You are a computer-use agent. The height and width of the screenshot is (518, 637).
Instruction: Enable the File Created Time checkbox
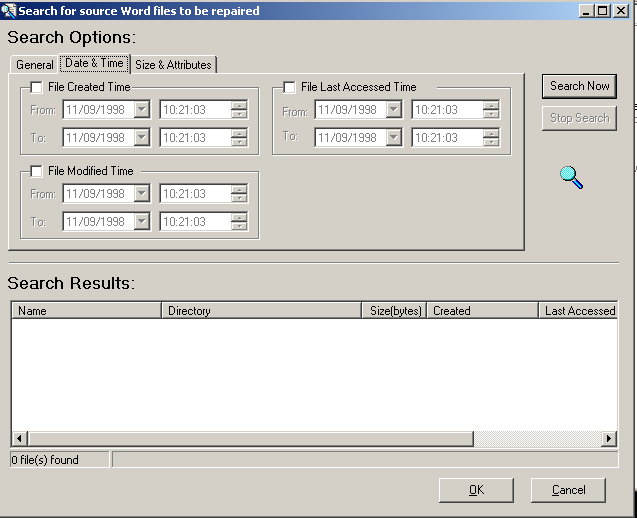[36, 87]
